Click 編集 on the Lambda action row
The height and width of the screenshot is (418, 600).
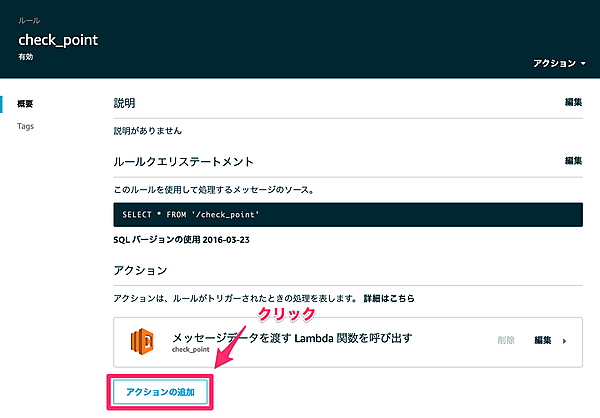pos(543,340)
